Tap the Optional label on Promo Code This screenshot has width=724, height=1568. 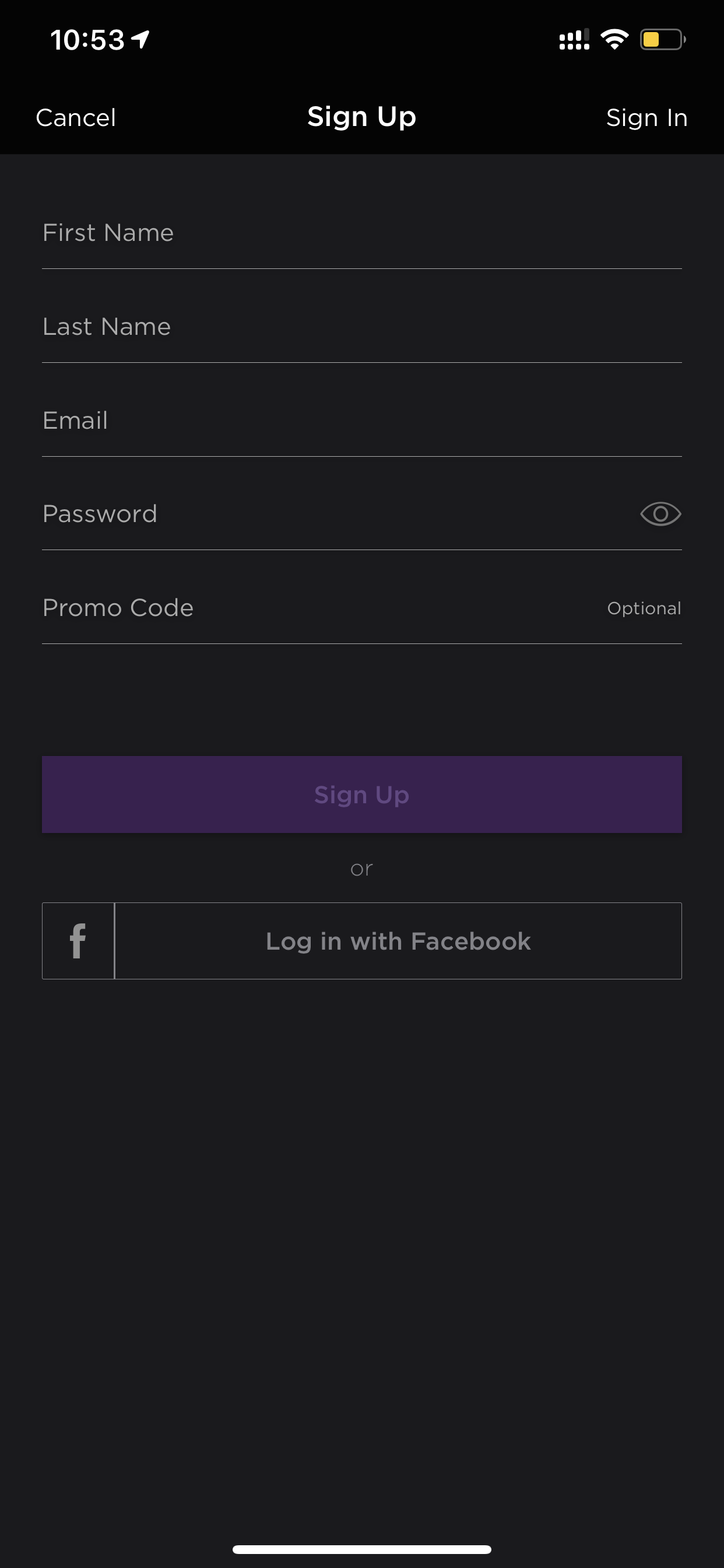point(644,608)
